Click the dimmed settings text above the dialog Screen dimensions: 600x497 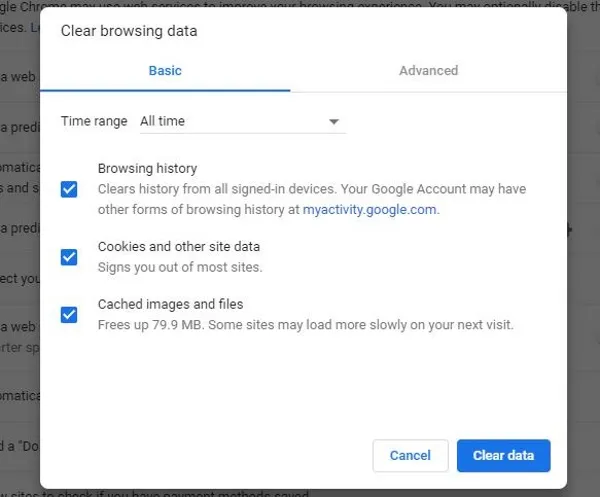point(300,6)
